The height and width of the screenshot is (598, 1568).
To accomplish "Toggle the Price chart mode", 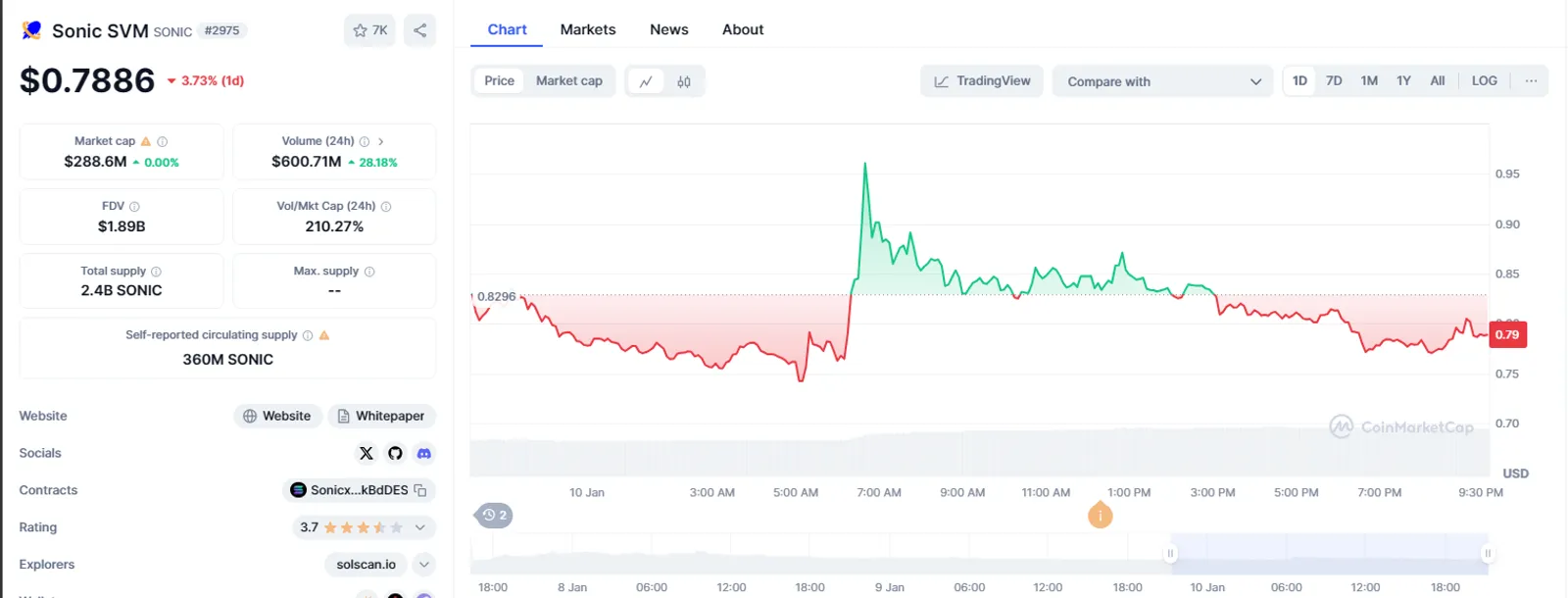I will click(x=499, y=80).
